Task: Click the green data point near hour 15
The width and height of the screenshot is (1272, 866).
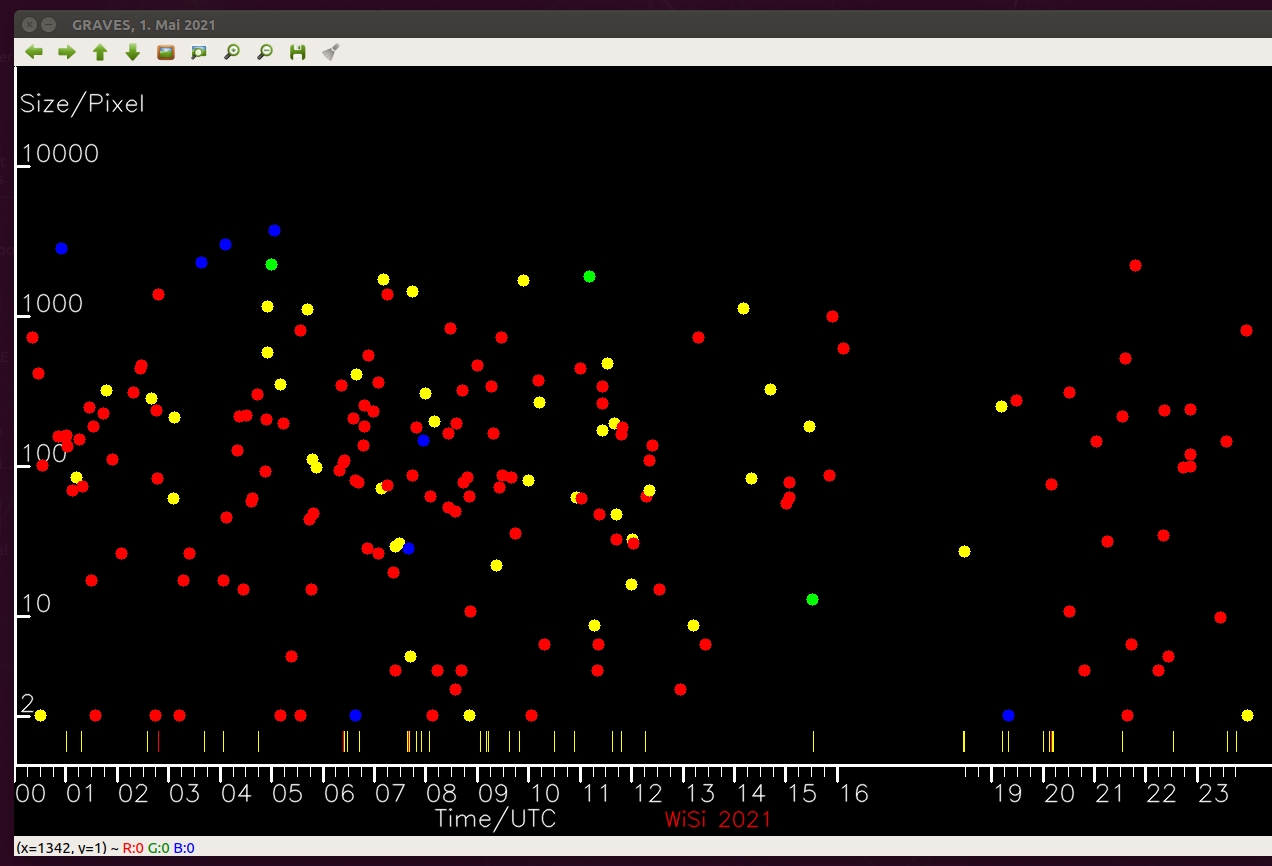Action: coord(812,599)
